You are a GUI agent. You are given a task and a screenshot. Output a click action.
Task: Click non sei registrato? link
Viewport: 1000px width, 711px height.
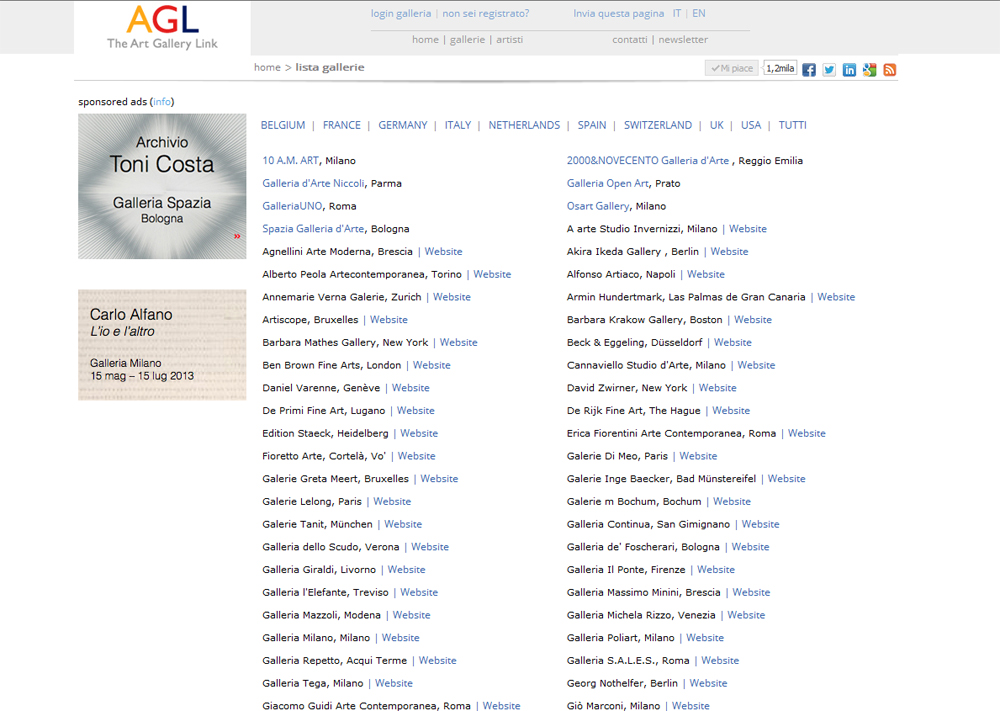[486, 13]
